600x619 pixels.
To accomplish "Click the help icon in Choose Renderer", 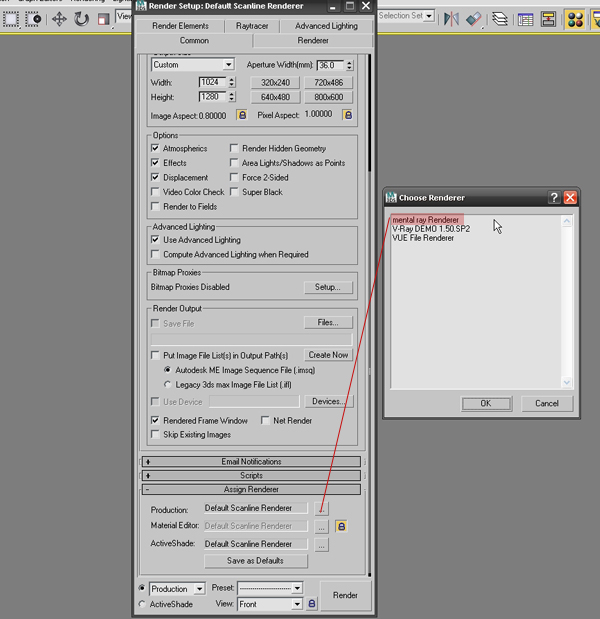I will coord(554,198).
